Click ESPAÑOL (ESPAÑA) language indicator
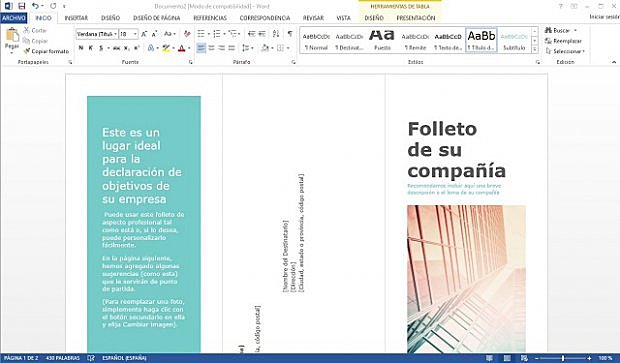The width and height of the screenshot is (620, 363). click(x=124, y=358)
